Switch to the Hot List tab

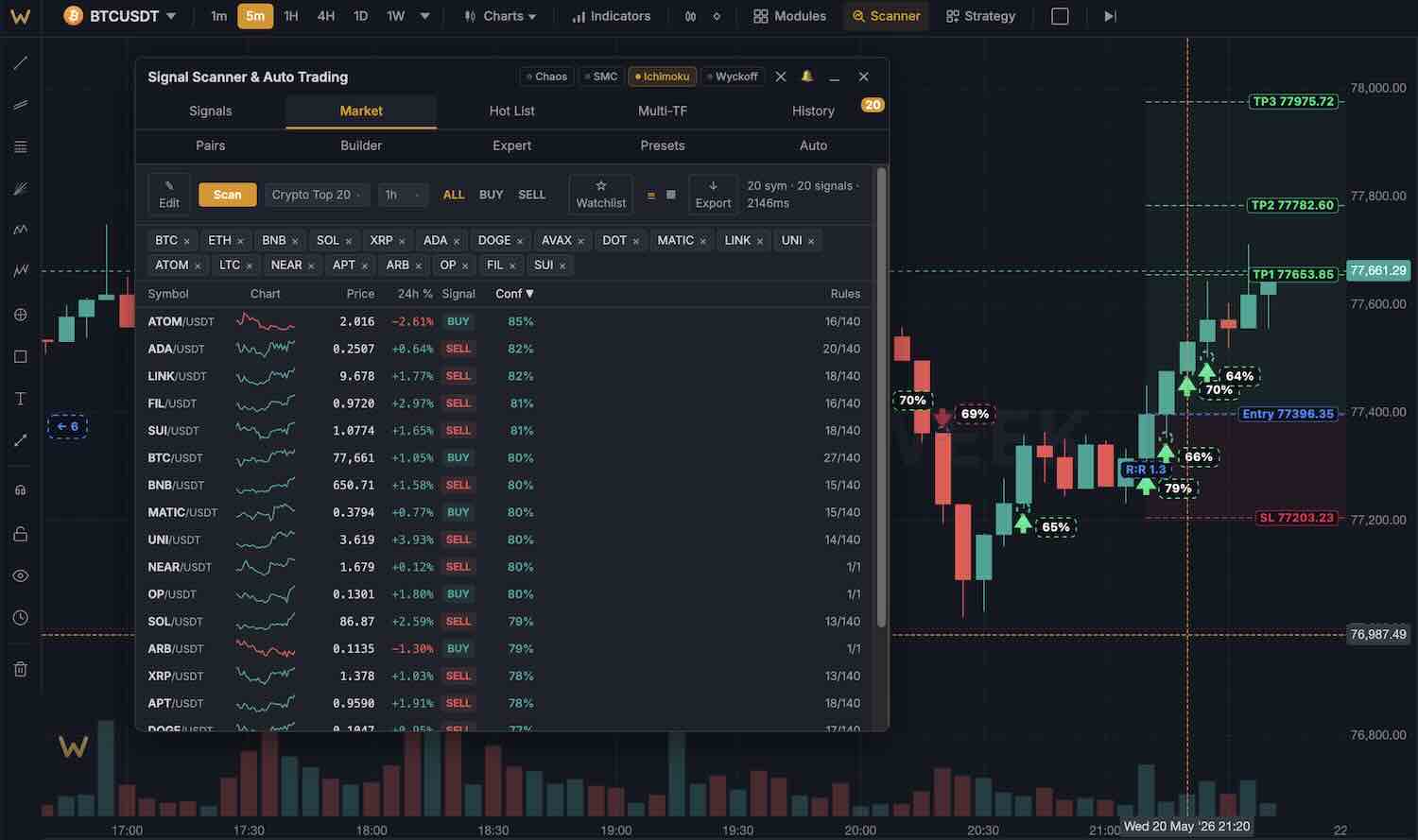[x=511, y=111]
